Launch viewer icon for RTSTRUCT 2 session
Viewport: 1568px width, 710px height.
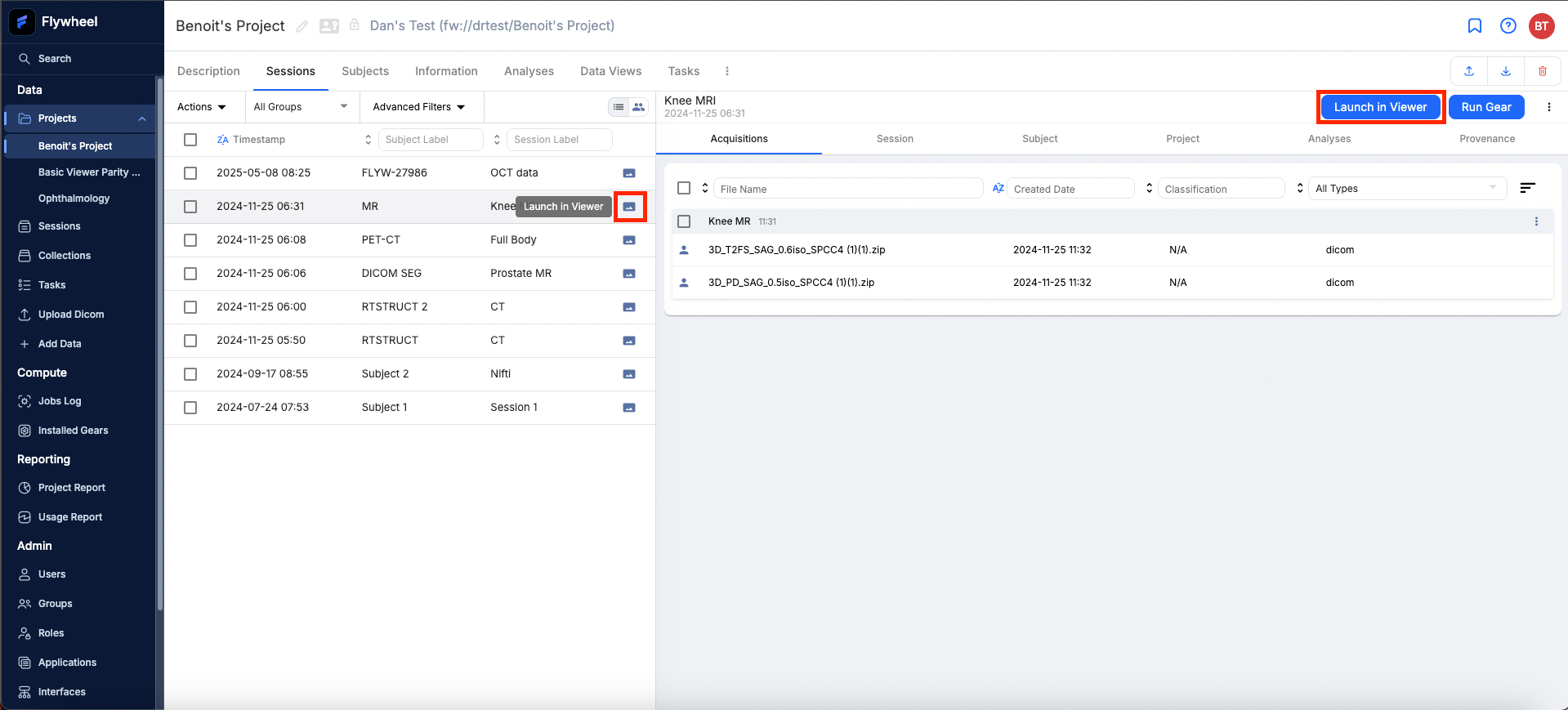[x=629, y=307]
